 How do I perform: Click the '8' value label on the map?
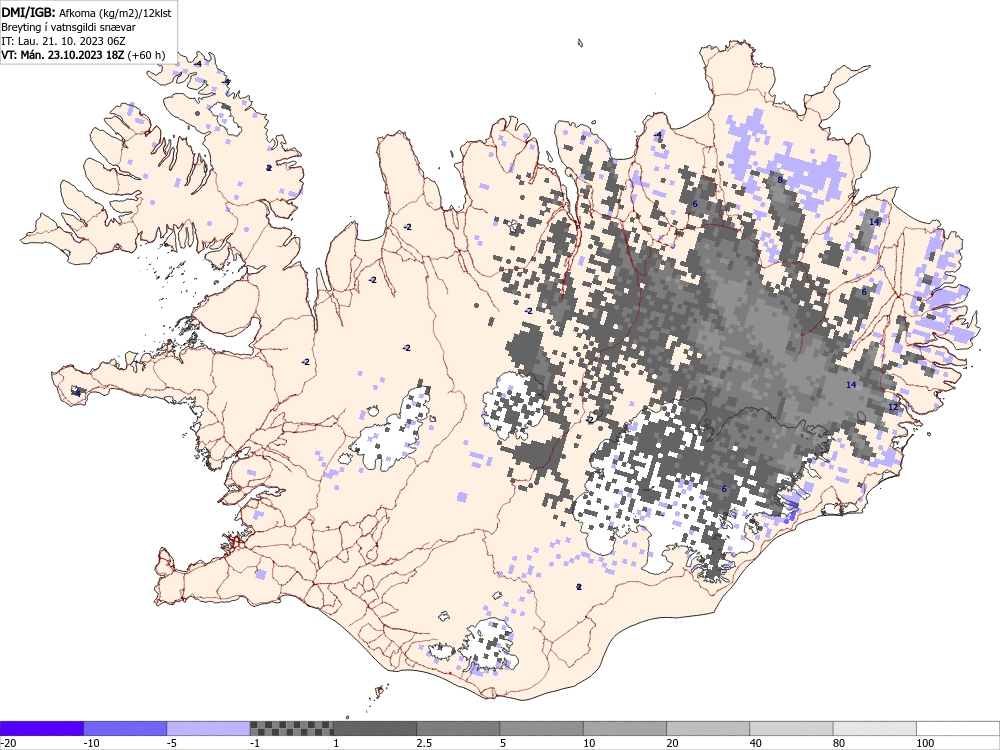pyautogui.click(x=779, y=180)
